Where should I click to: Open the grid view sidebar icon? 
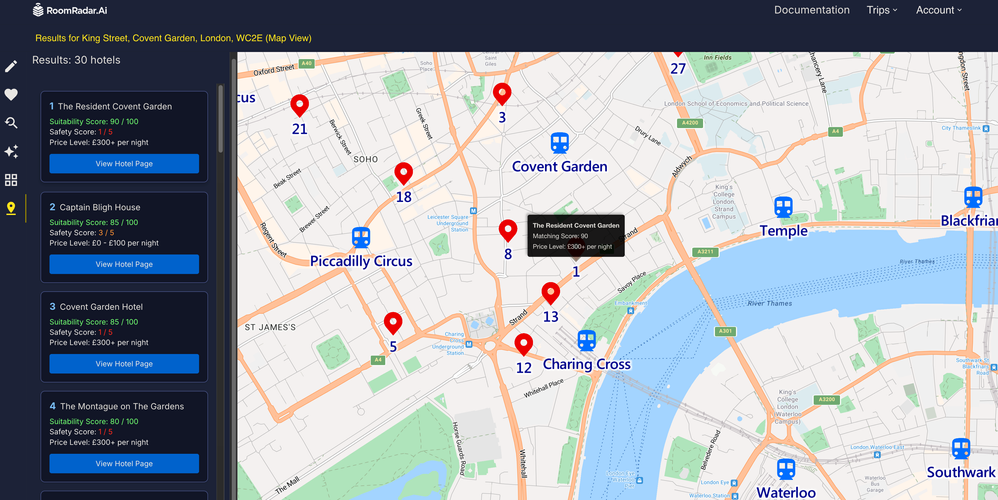11,180
